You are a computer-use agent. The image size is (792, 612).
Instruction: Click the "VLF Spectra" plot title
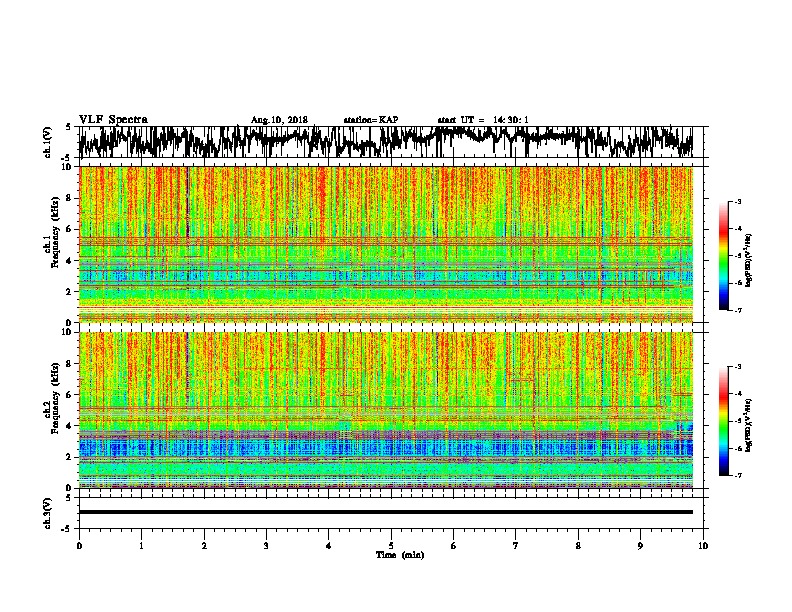point(113,119)
